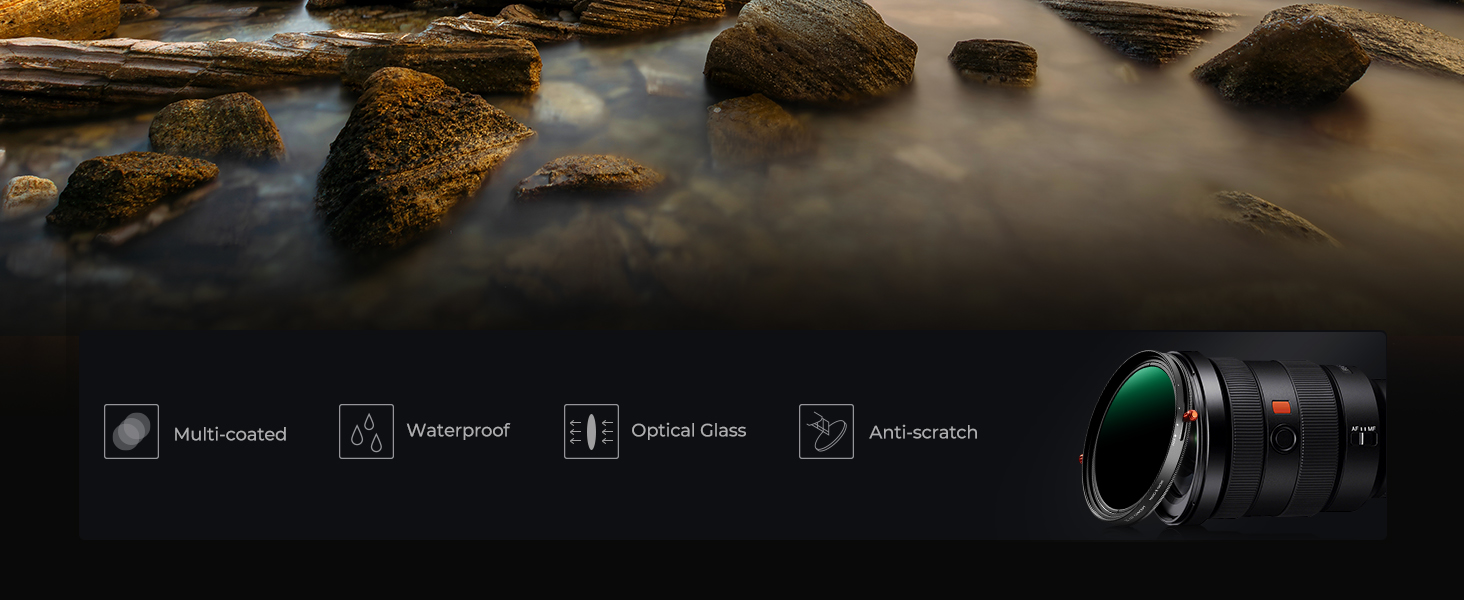This screenshot has width=1464, height=600.
Task: Select the "Multi-coated" text label
Action: 230,434
